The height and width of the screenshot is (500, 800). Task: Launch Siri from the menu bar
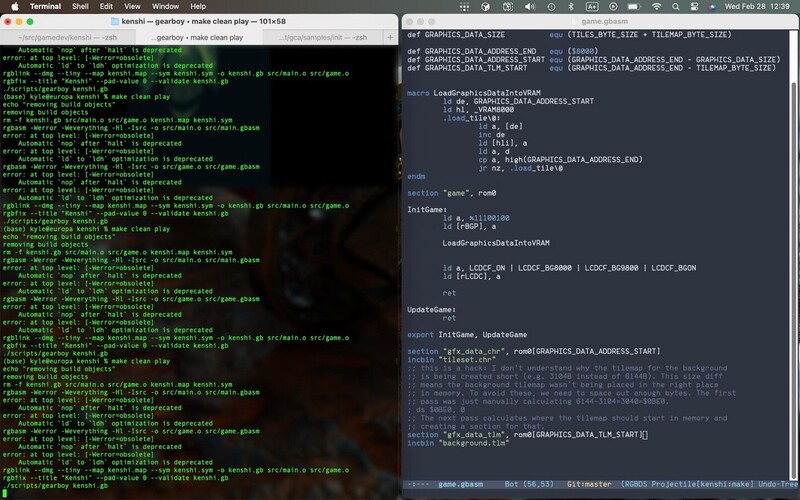[712, 7]
